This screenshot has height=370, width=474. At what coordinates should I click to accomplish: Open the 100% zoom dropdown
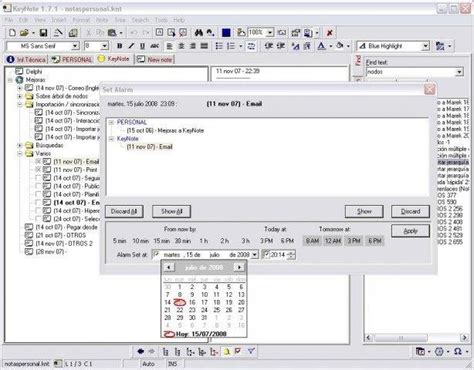click(x=270, y=33)
